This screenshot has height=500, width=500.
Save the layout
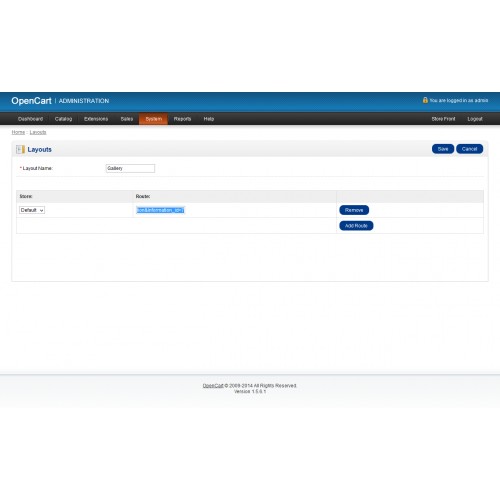click(443, 149)
